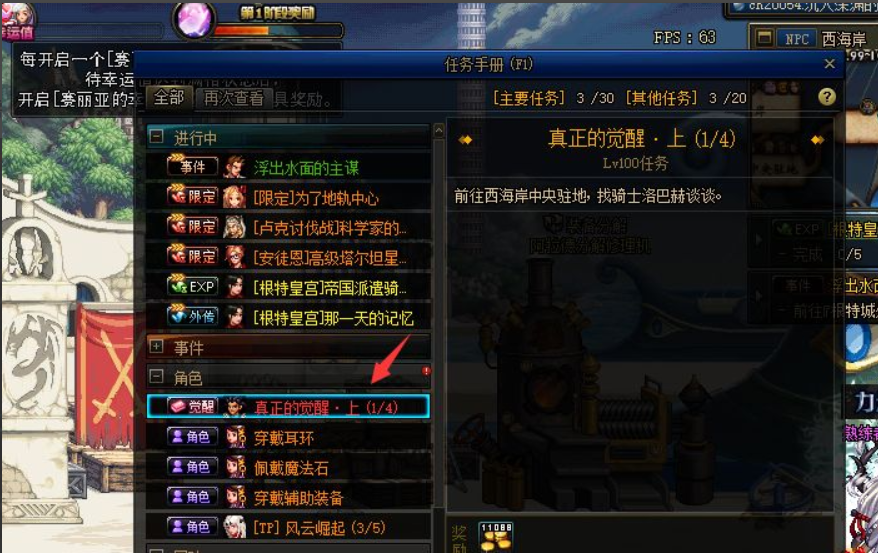Open the 再次查看 tab

coord(233,99)
